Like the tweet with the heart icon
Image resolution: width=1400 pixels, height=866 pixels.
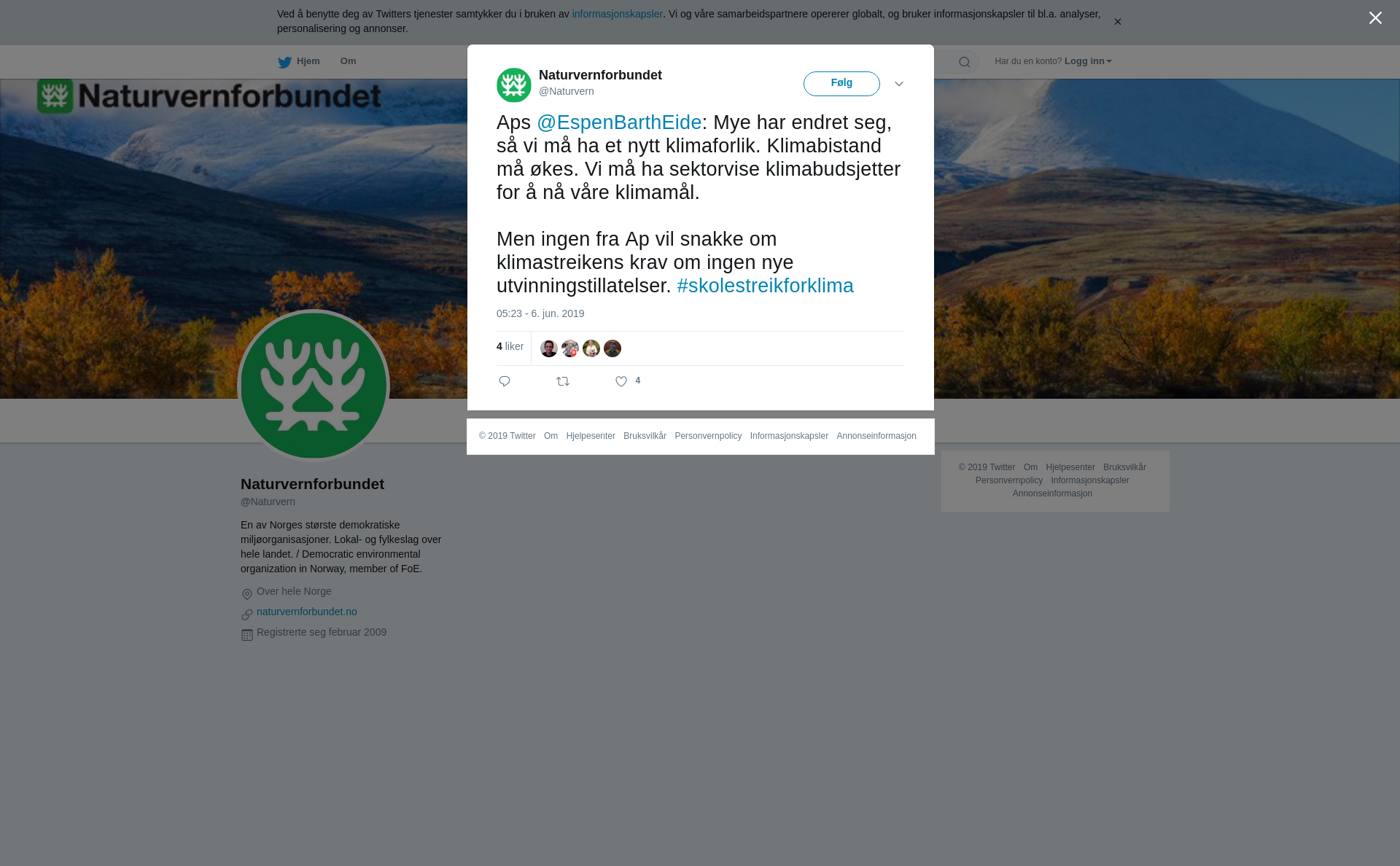pos(621,381)
